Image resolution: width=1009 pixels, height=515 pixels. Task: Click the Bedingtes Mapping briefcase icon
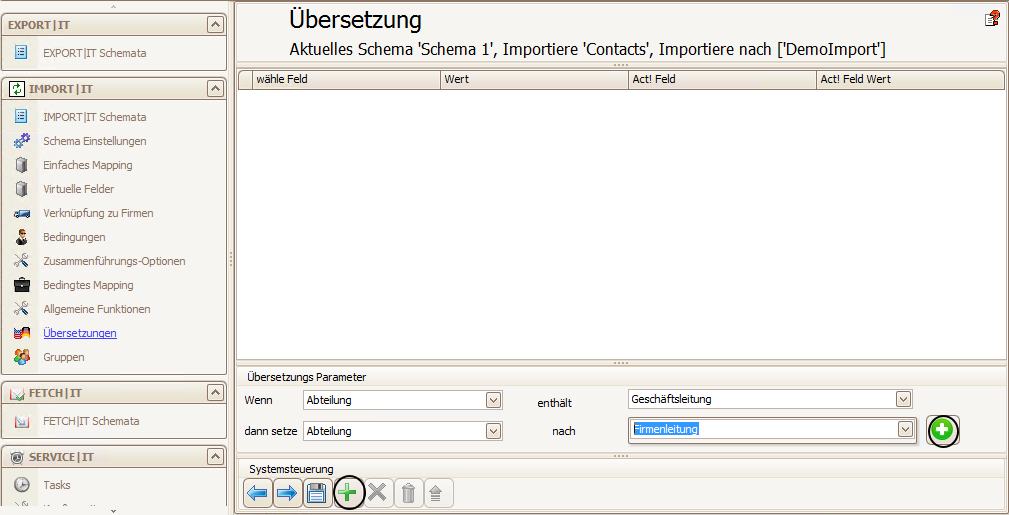(22, 285)
